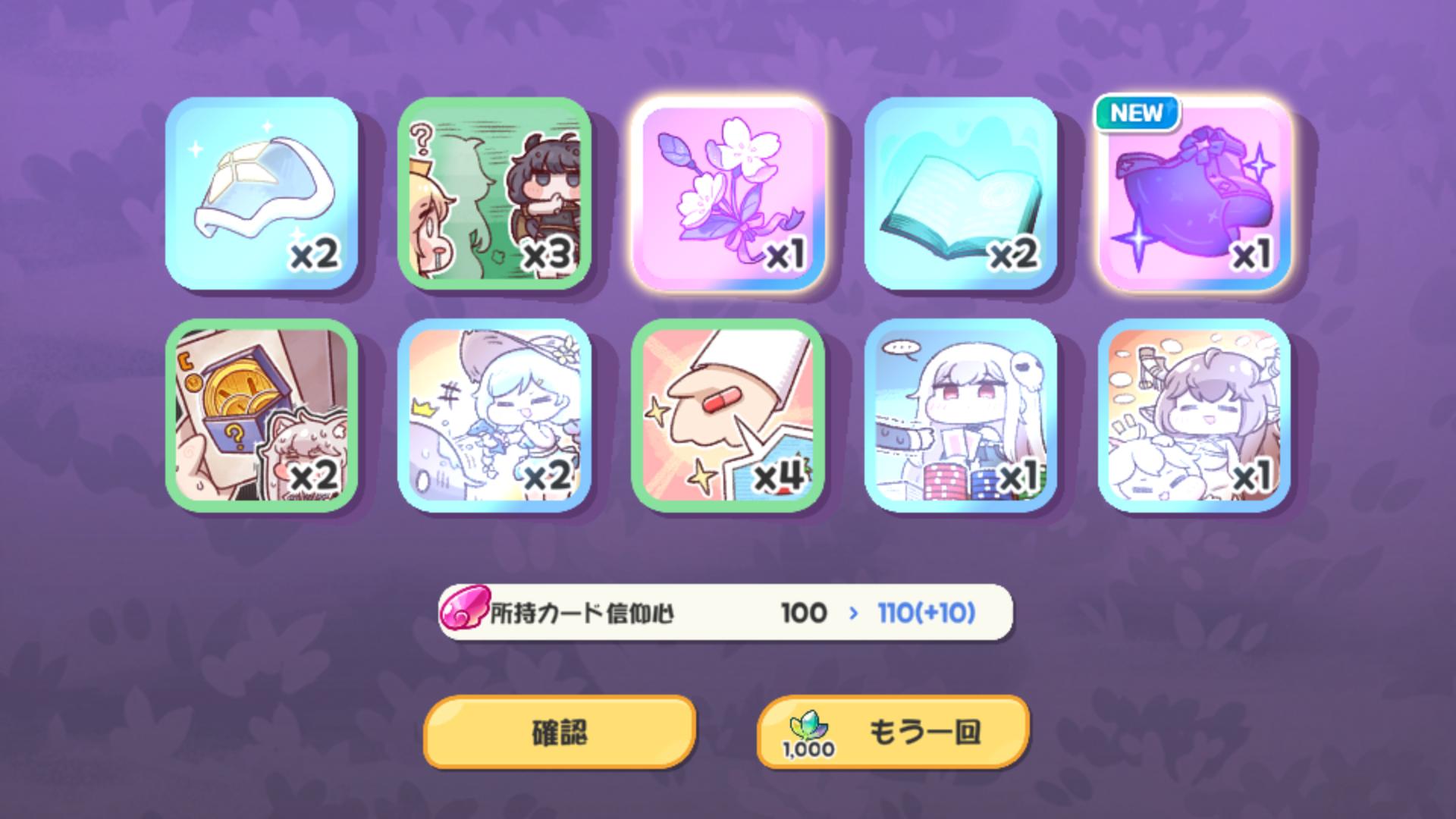Click the x4 count on pill card
1456x819 pixels.
coord(779,476)
